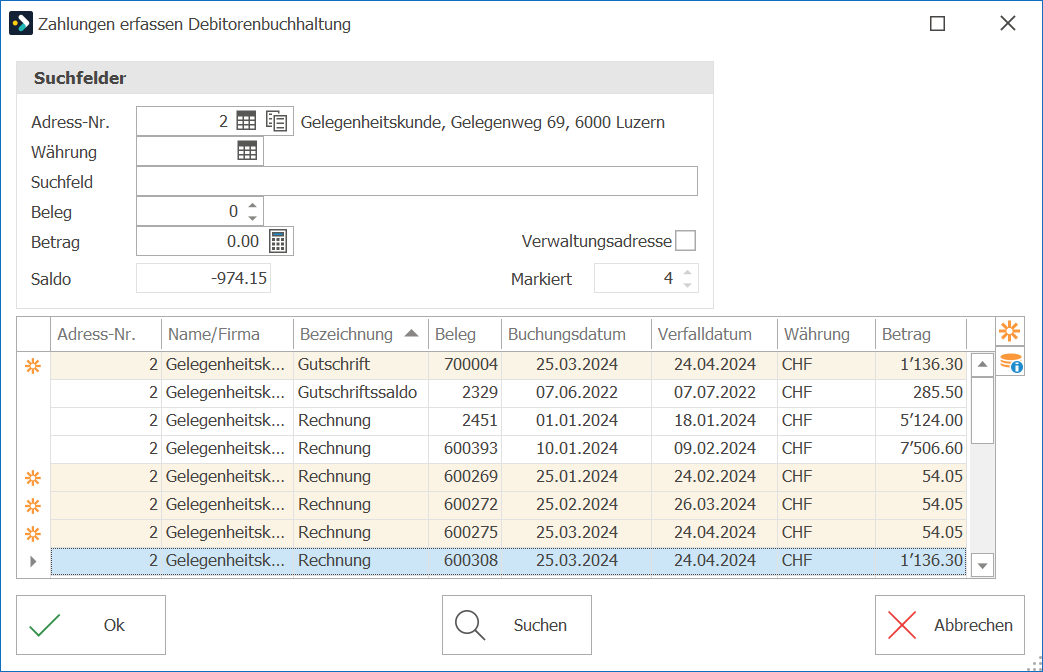Sort by the Betrag column header
This screenshot has height=672, width=1043.
[x=921, y=334]
